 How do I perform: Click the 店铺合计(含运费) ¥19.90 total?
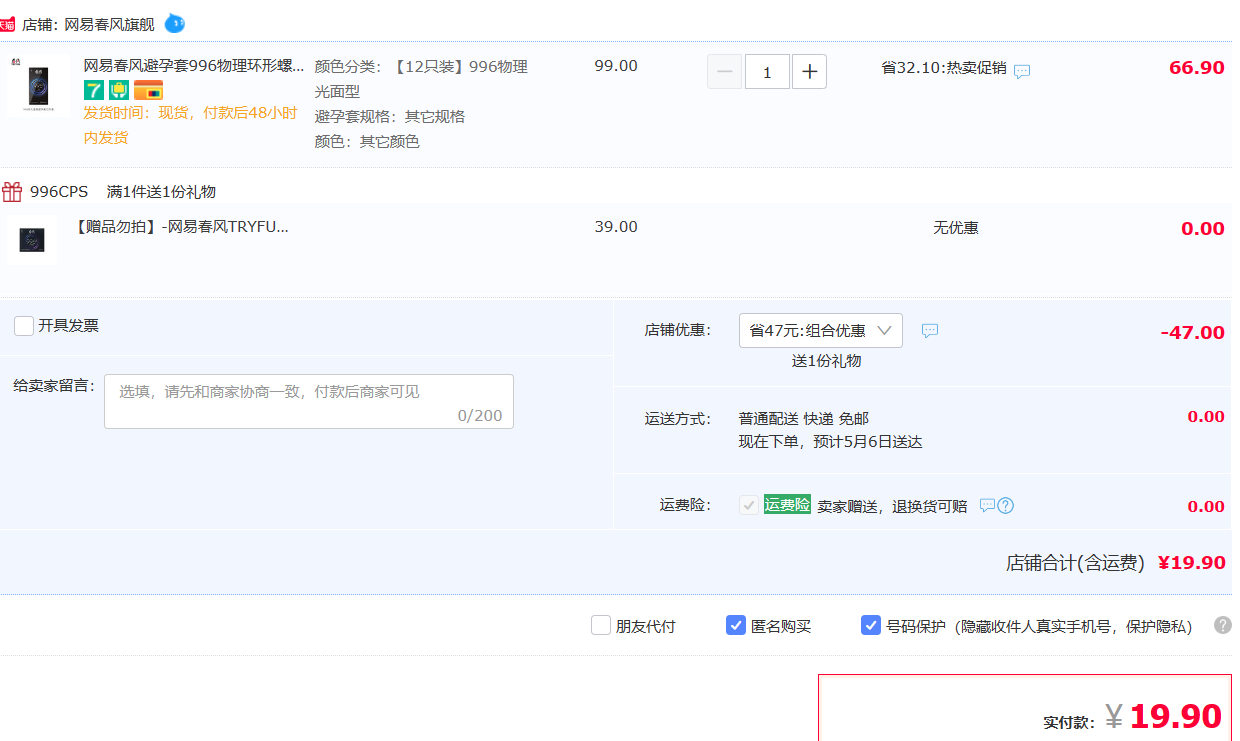click(x=1115, y=563)
